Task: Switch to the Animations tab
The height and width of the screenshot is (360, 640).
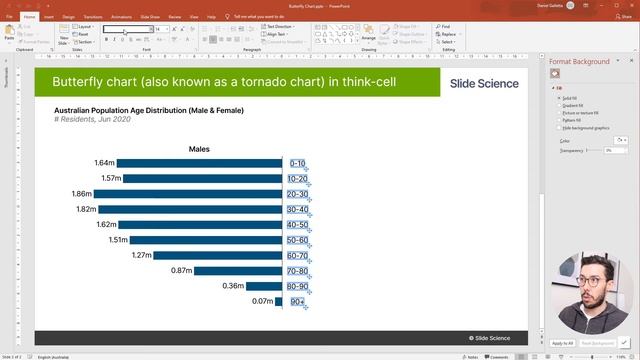Action: tap(121, 17)
